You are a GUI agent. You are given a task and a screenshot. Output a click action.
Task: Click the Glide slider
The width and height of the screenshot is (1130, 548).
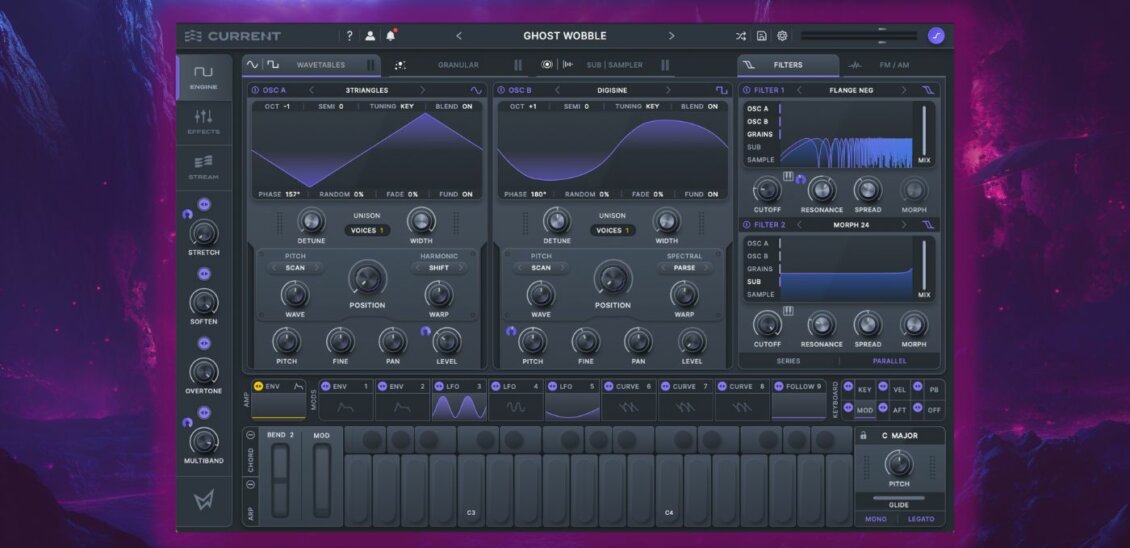[899, 498]
